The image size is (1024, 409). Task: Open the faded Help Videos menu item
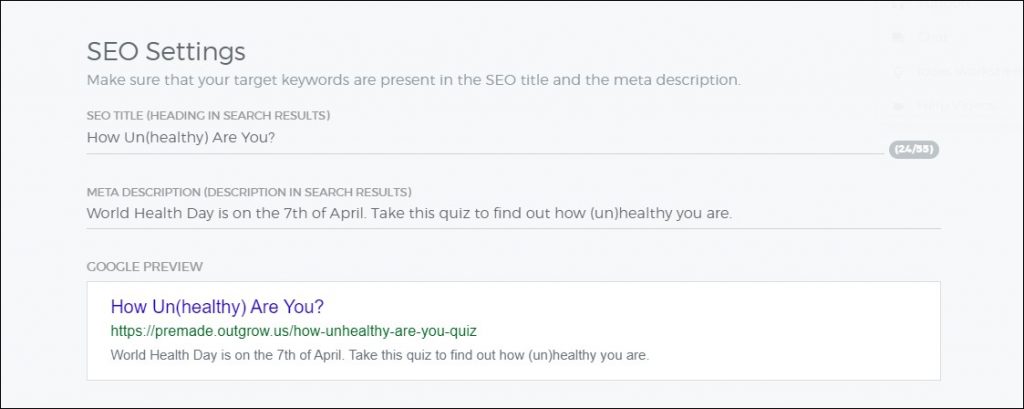pyautogui.click(x=953, y=105)
